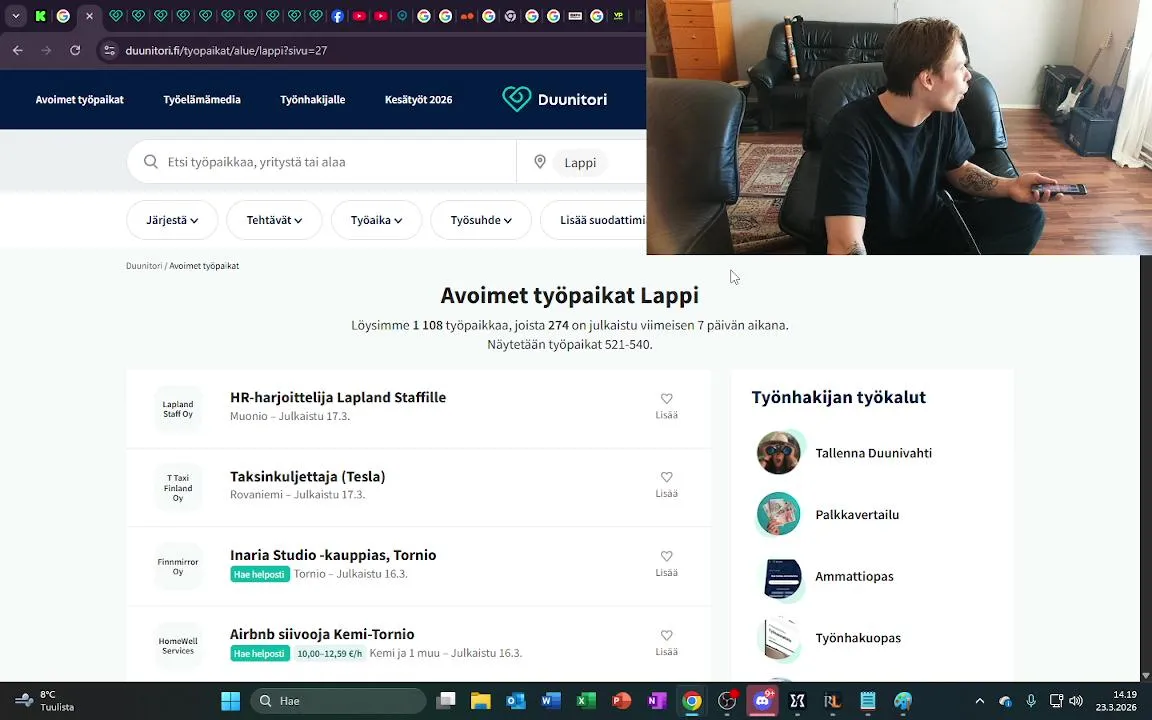
Task: Close the active browser tab
Action: pos(89,15)
